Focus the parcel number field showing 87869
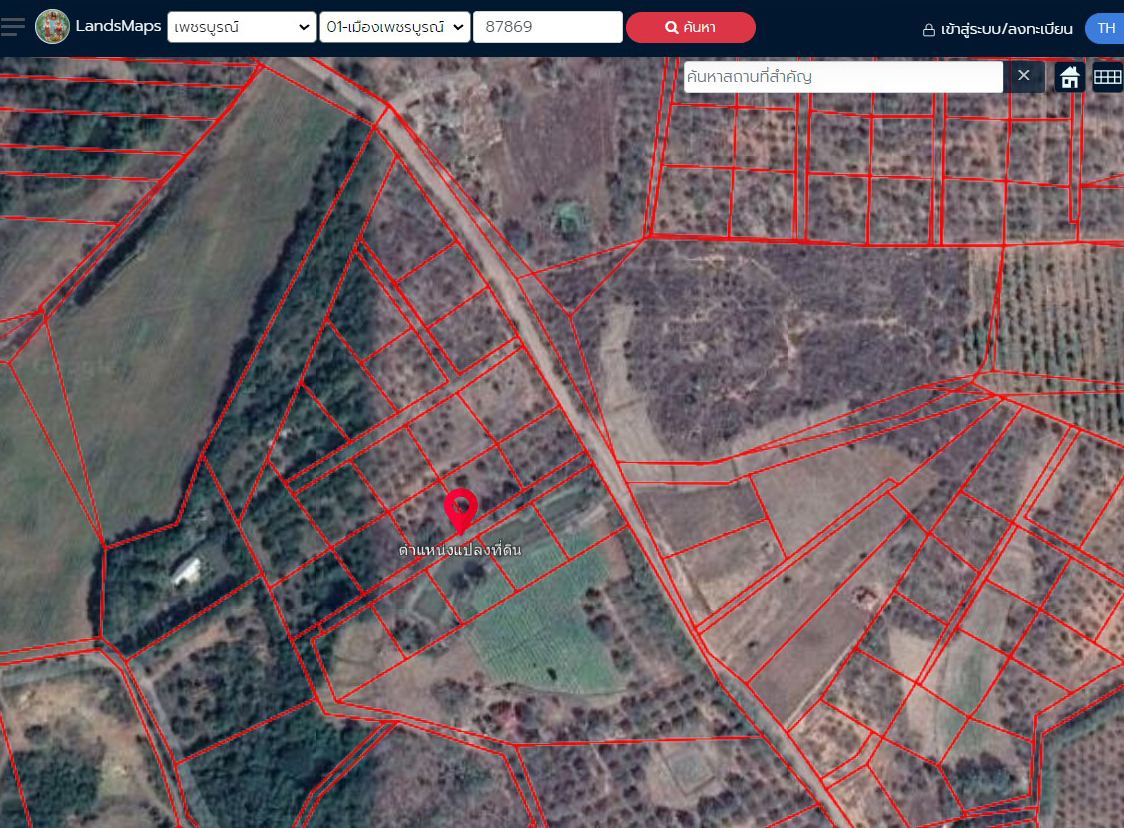 point(547,28)
